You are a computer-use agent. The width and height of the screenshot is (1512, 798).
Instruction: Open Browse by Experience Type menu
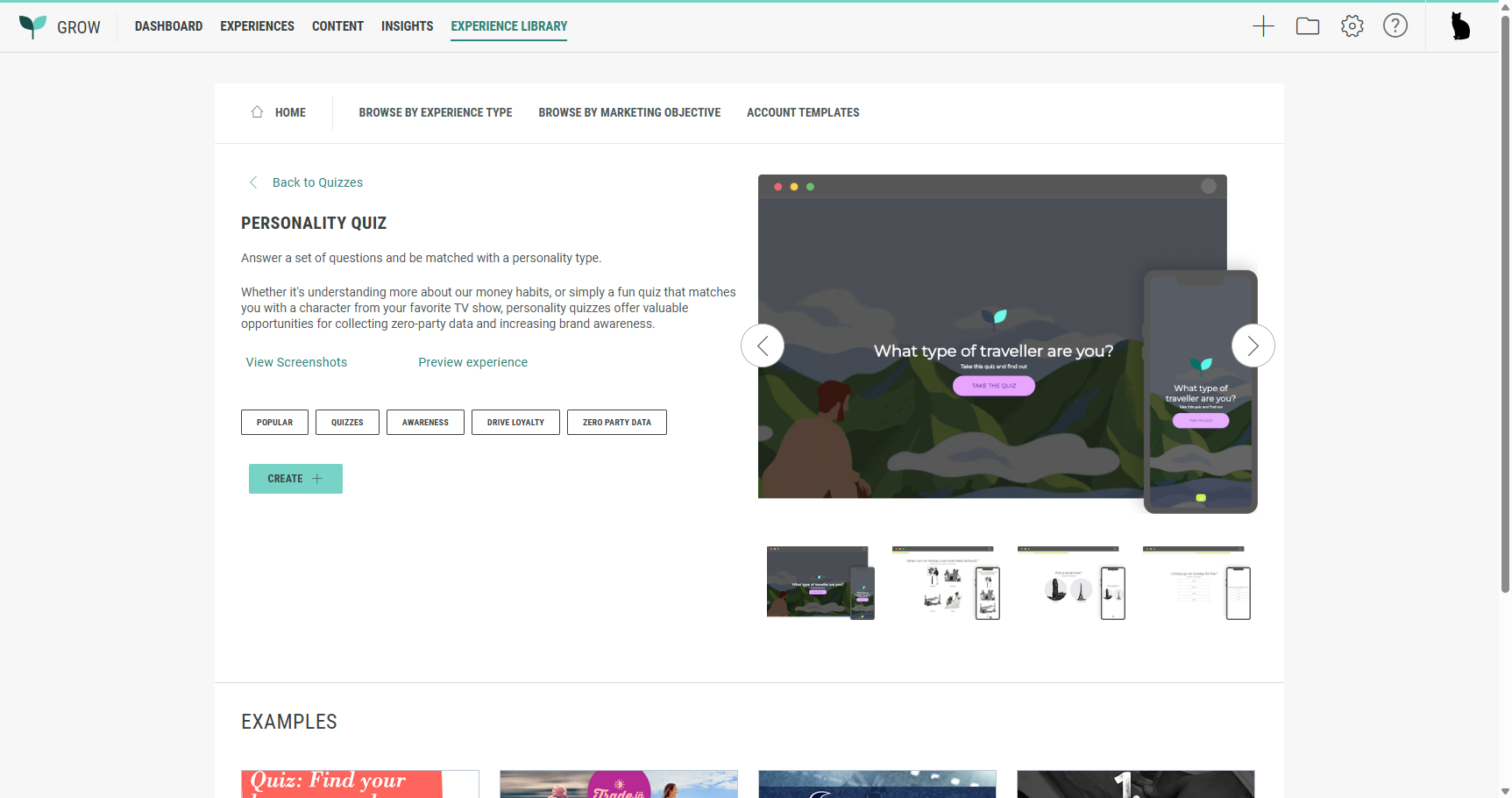[x=436, y=112]
